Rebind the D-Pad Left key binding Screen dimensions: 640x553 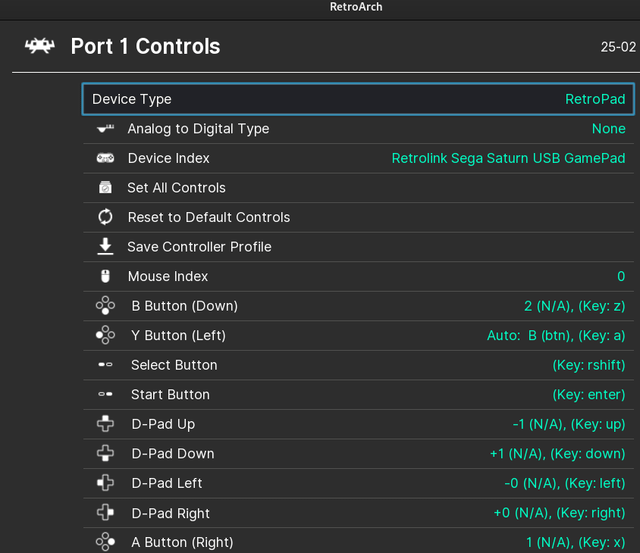pos(564,483)
